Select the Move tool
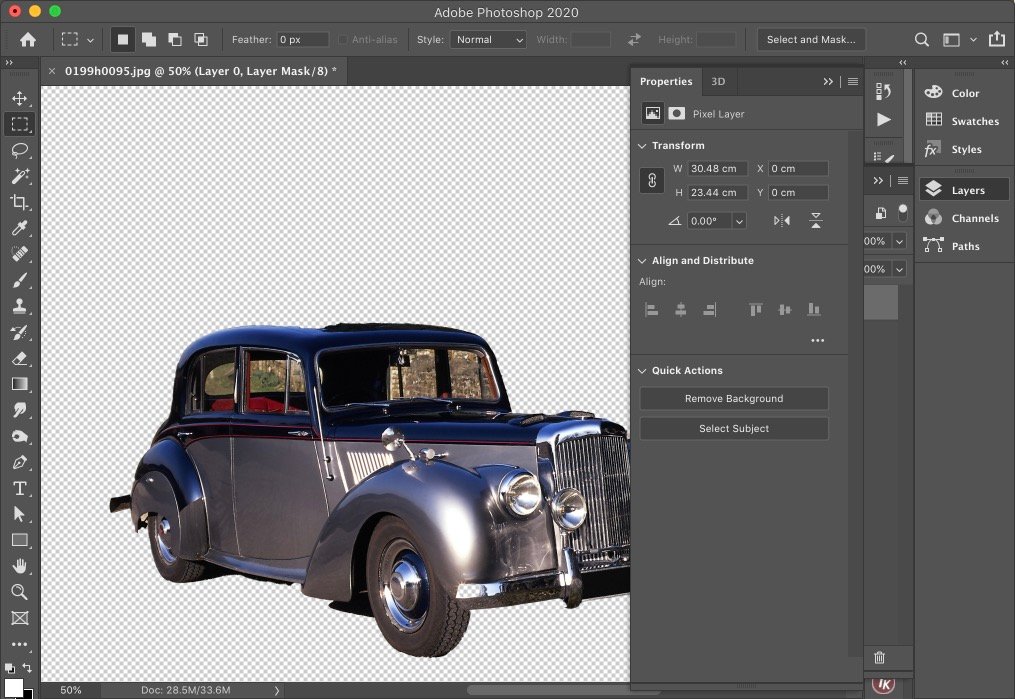 coord(19,98)
